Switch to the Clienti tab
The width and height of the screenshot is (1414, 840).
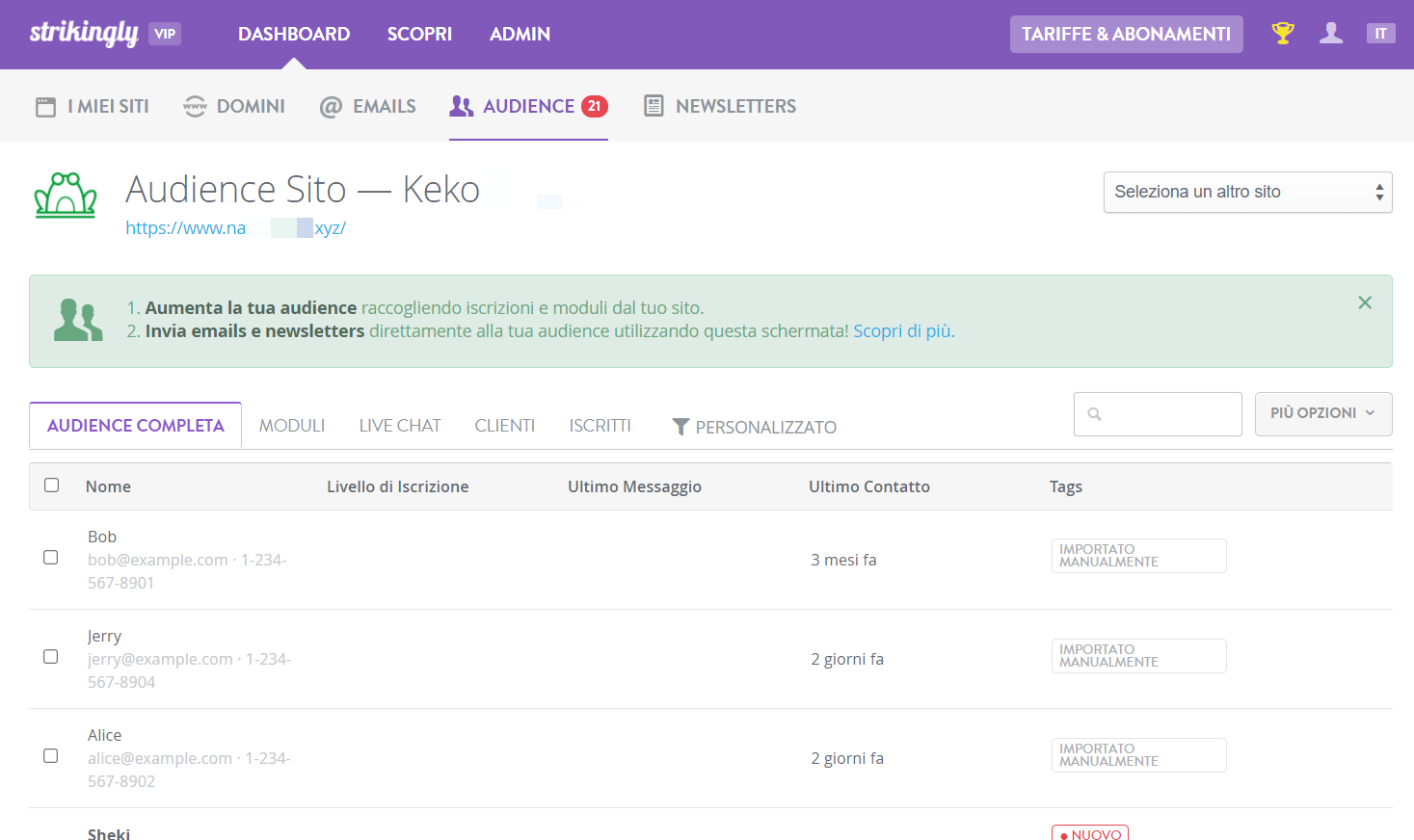[505, 426]
